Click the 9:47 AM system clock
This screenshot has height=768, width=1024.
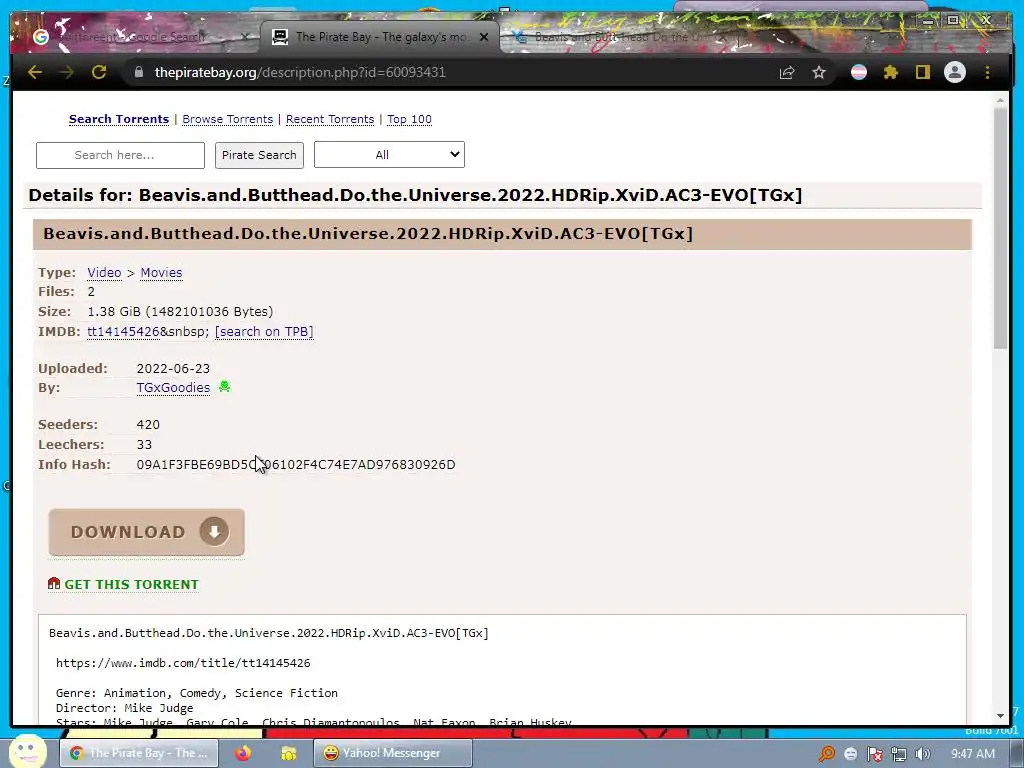coord(972,754)
